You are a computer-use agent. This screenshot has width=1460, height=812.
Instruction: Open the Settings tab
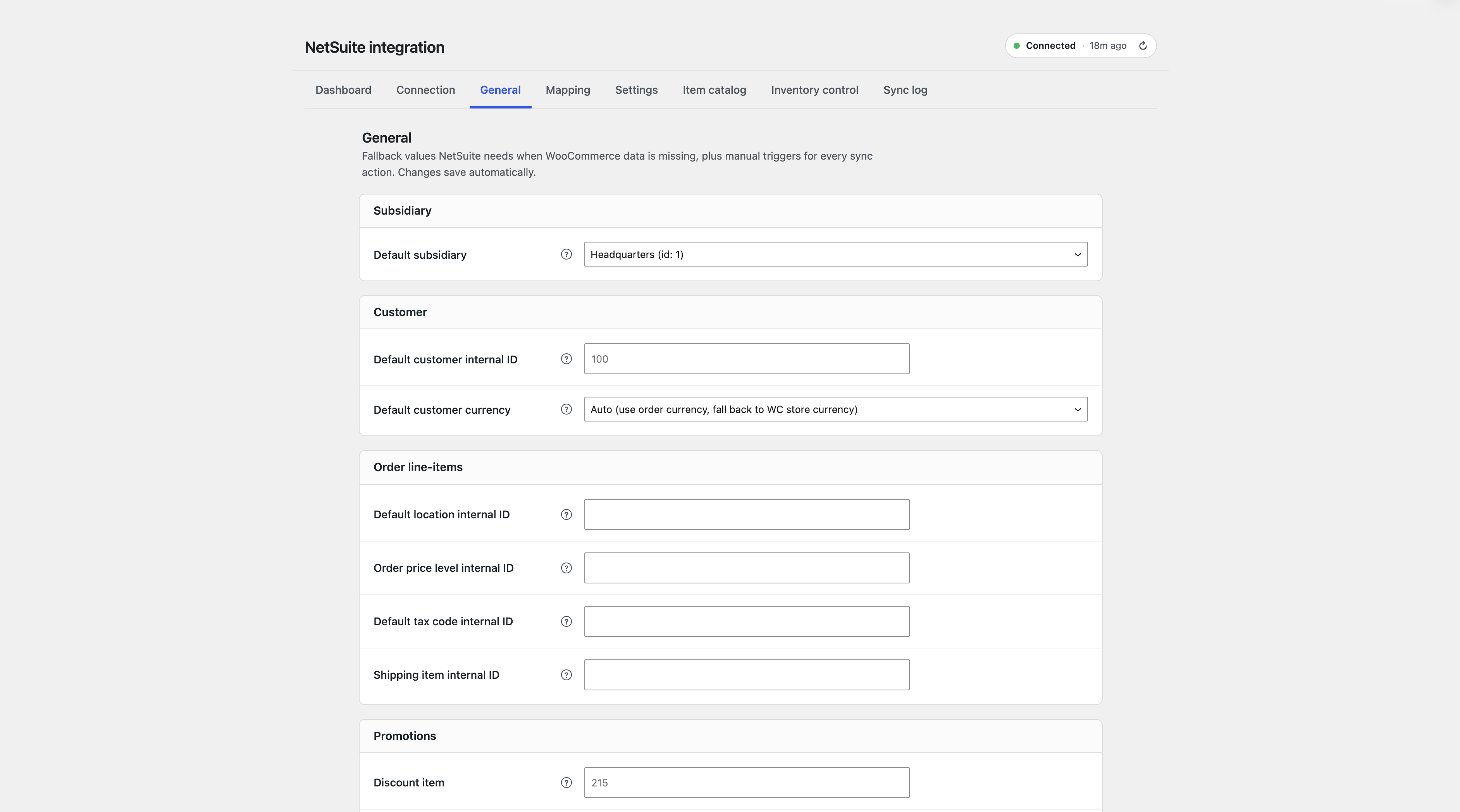click(x=636, y=90)
